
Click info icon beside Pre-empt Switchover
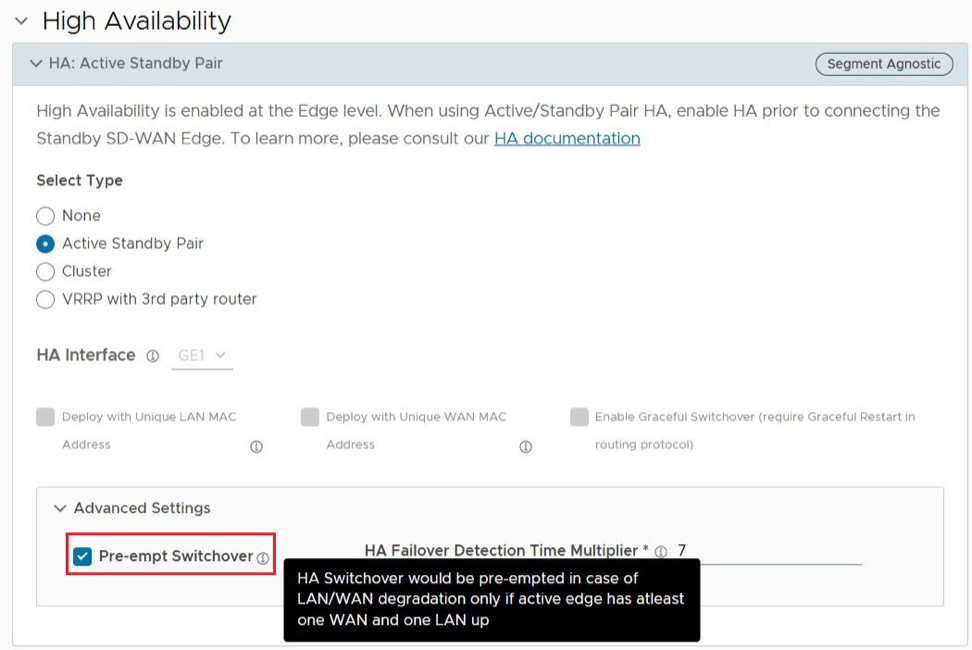(x=263, y=558)
